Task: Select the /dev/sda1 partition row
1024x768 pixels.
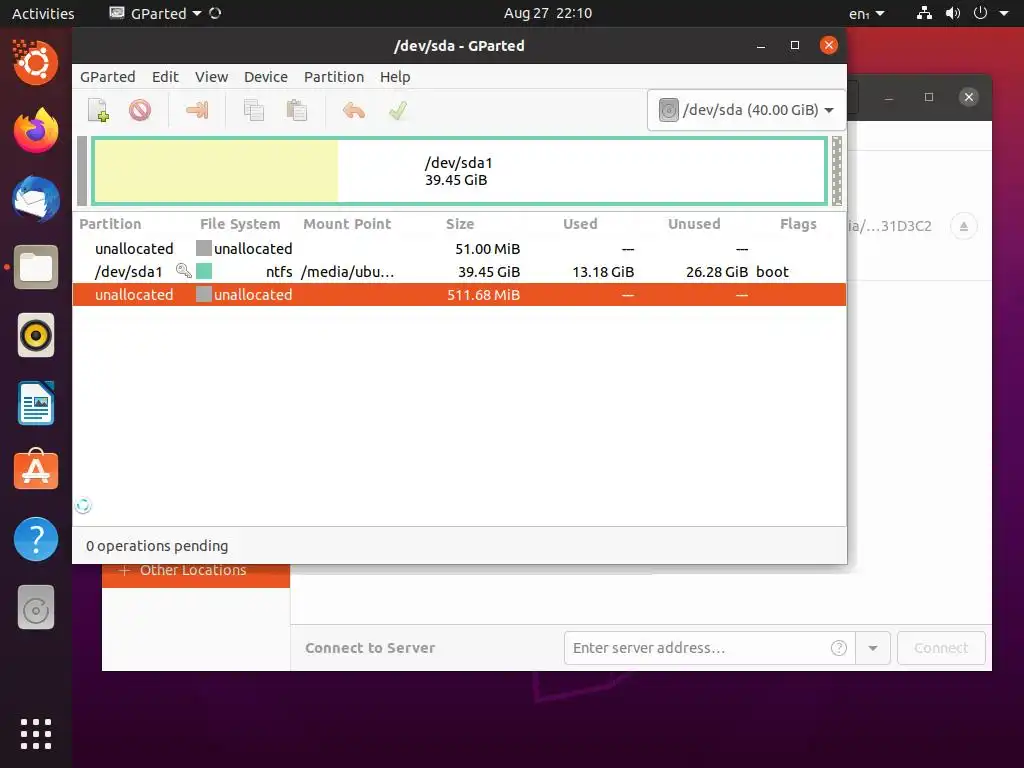Action: (x=459, y=272)
